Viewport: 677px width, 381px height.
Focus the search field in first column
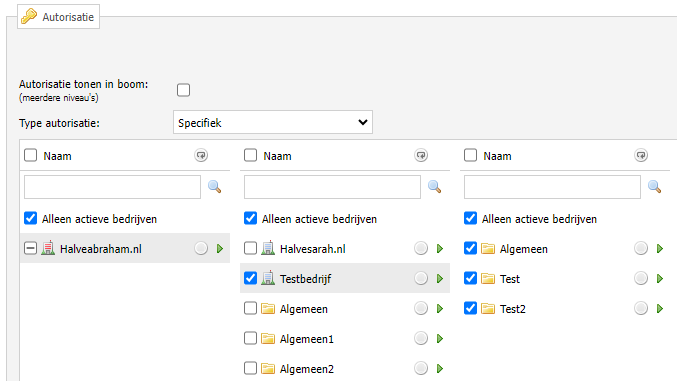point(112,187)
